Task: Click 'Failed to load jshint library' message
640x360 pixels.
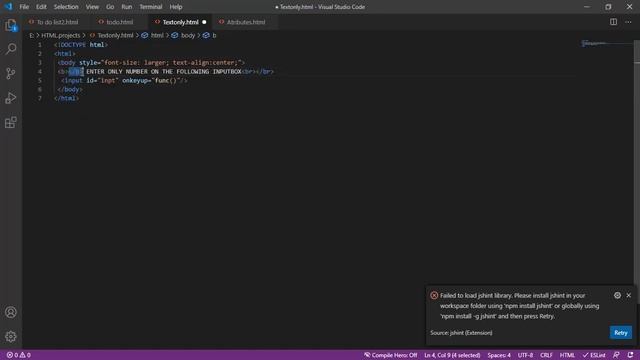Action: click(x=520, y=306)
